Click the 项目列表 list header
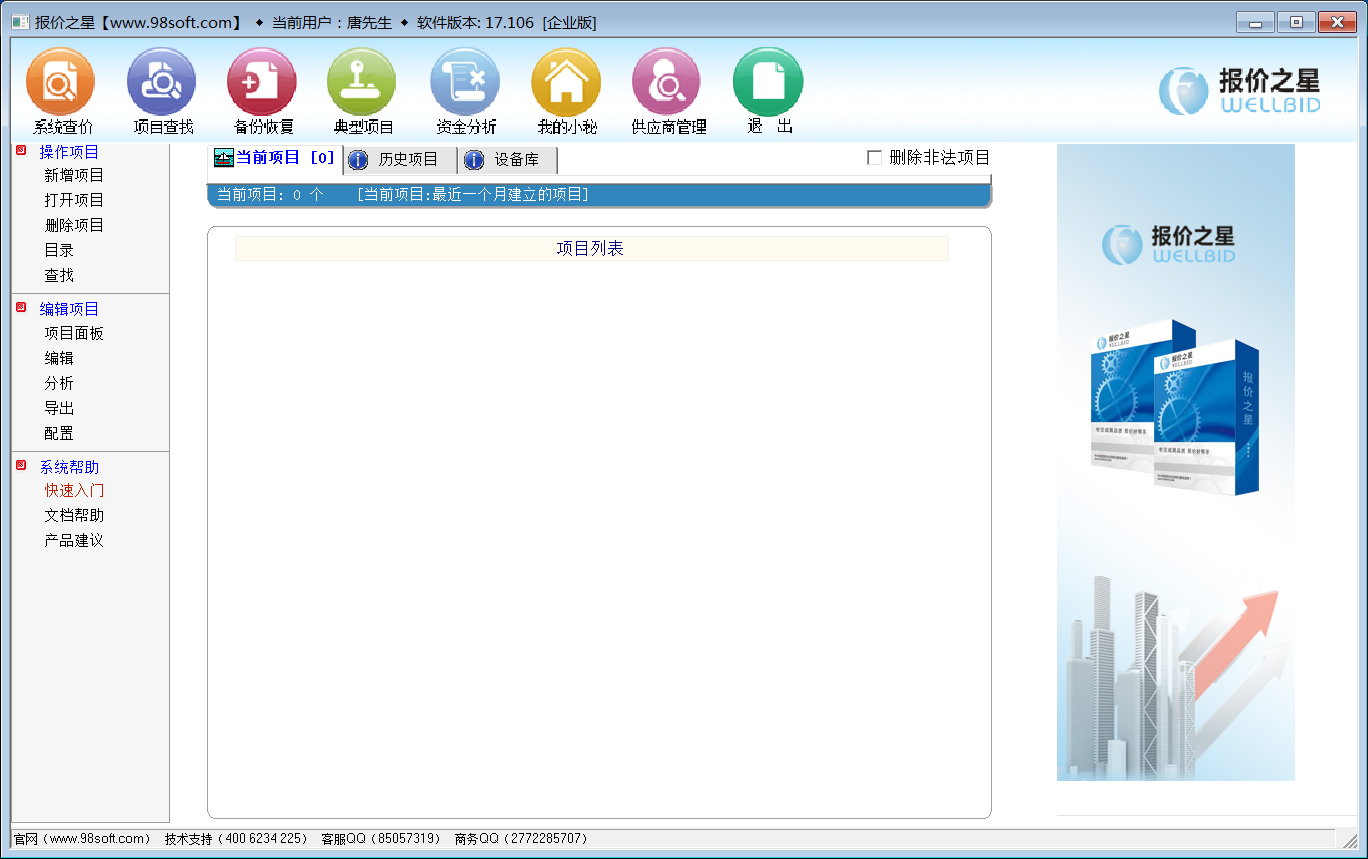1368x859 pixels. point(591,248)
